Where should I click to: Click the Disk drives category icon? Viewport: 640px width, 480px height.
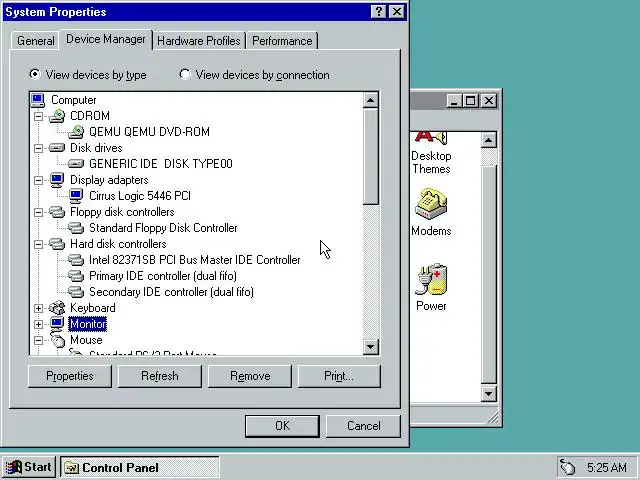pyautogui.click(x=57, y=148)
